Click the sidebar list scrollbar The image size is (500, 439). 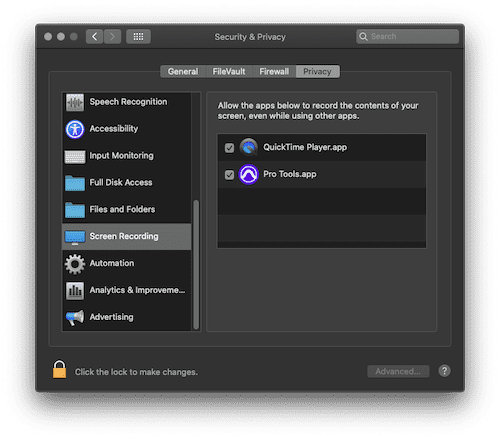tap(196, 264)
